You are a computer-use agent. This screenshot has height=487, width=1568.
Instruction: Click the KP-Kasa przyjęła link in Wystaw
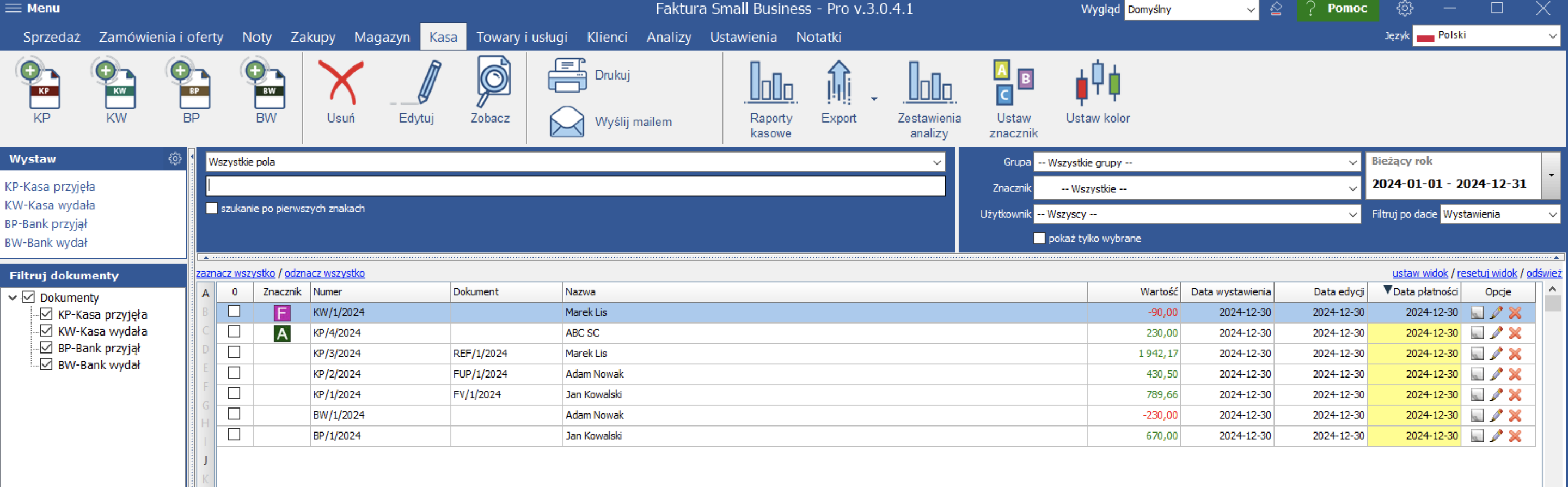click(50, 186)
